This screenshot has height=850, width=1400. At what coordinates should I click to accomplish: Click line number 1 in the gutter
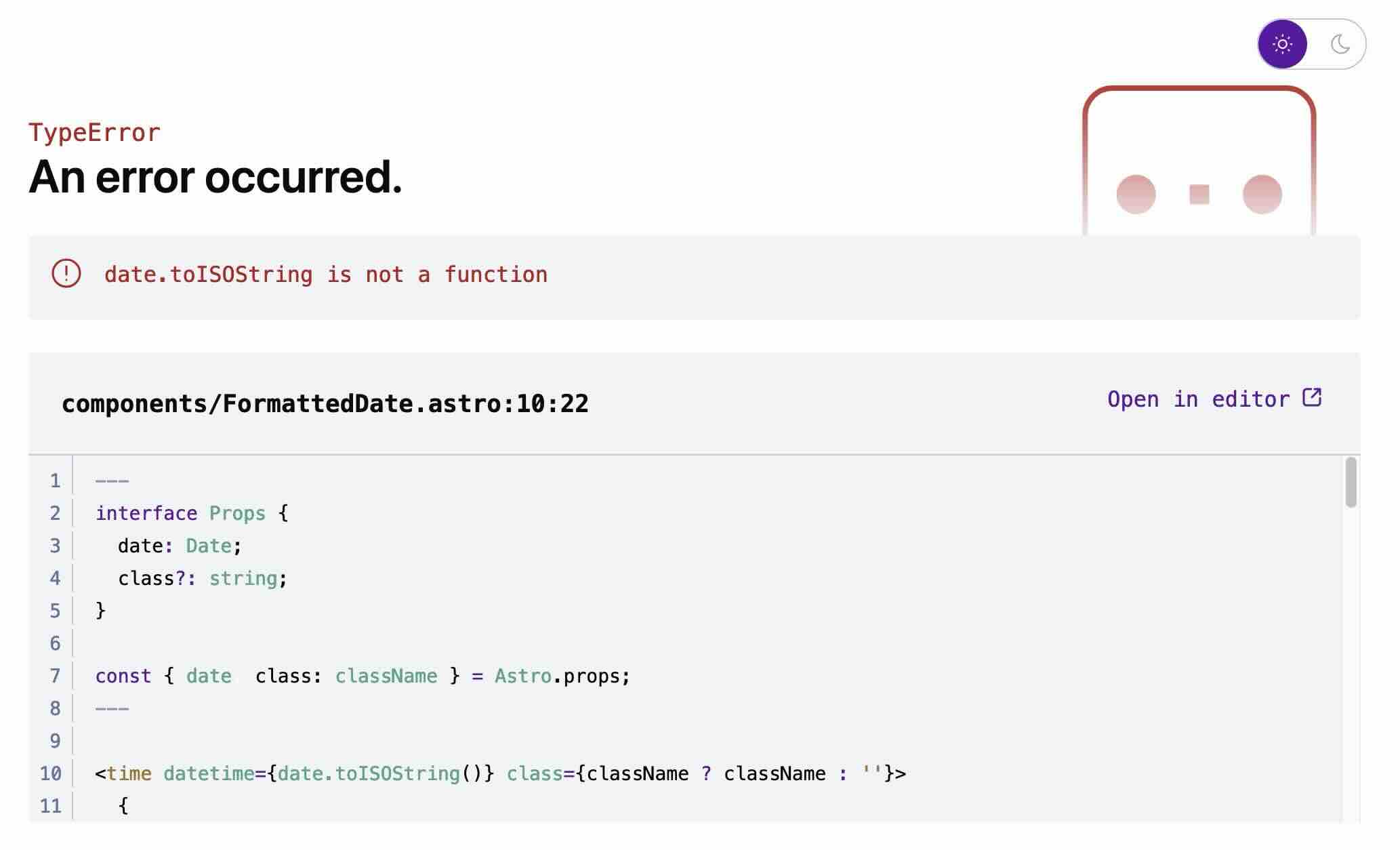[55, 481]
